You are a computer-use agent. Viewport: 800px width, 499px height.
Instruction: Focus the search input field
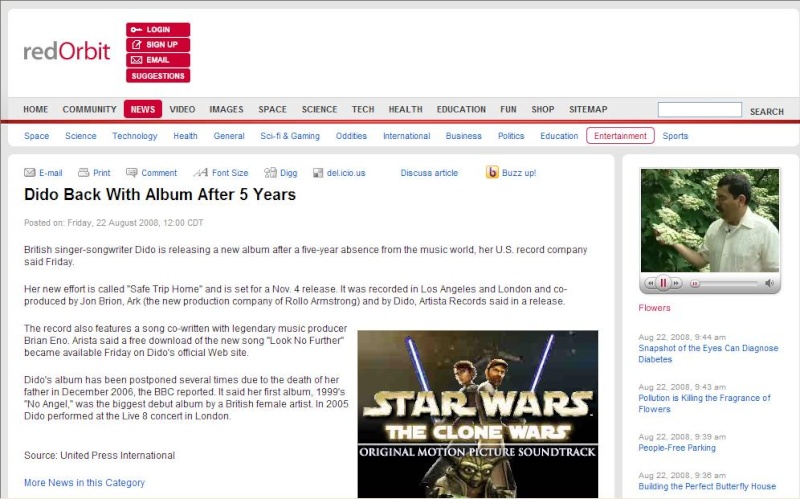699,110
